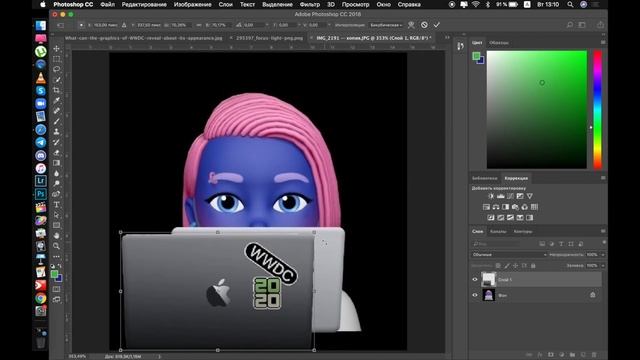Screen dimensions: 640x360
Task: Select the Eraser tool
Action: coord(56,153)
